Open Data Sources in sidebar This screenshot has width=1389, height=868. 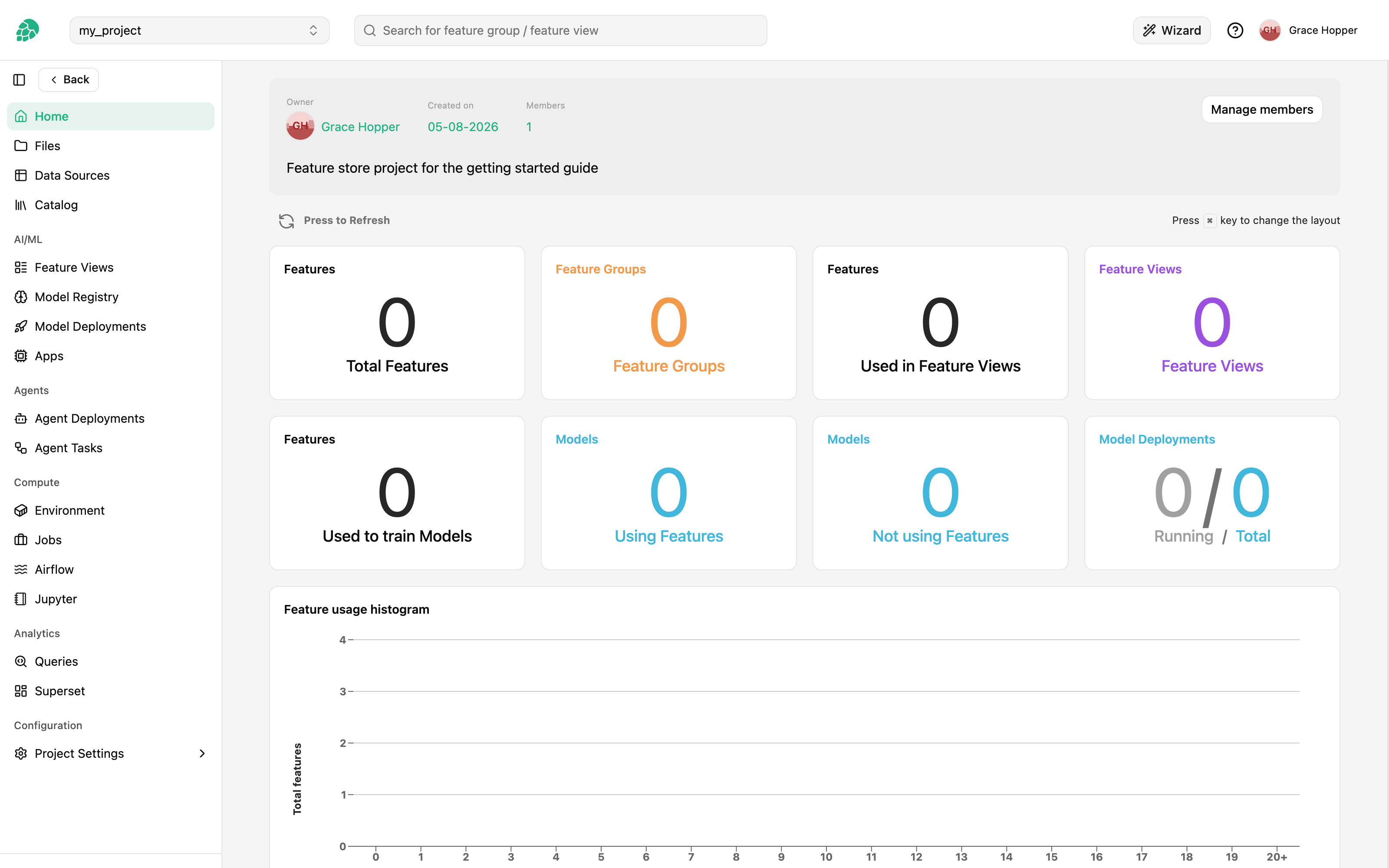110,175
